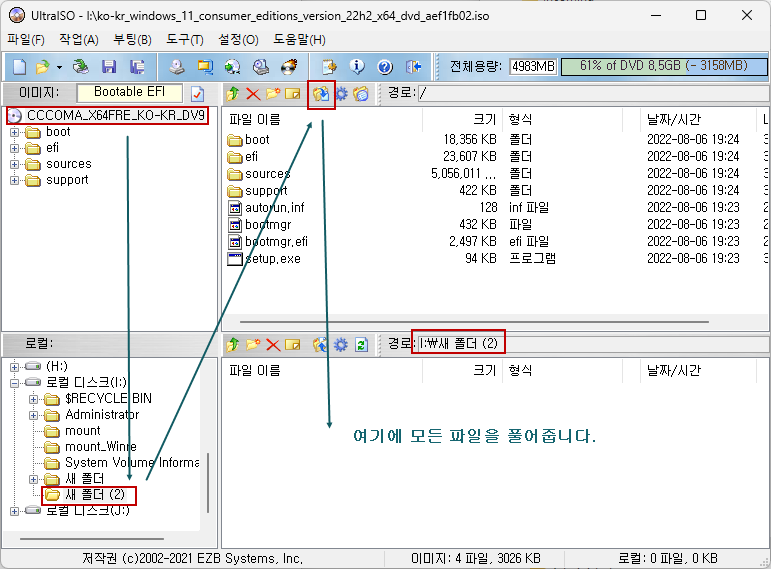Click the gear icon in local pane toolbar
This screenshot has height=569, width=771.
point(341,345)
